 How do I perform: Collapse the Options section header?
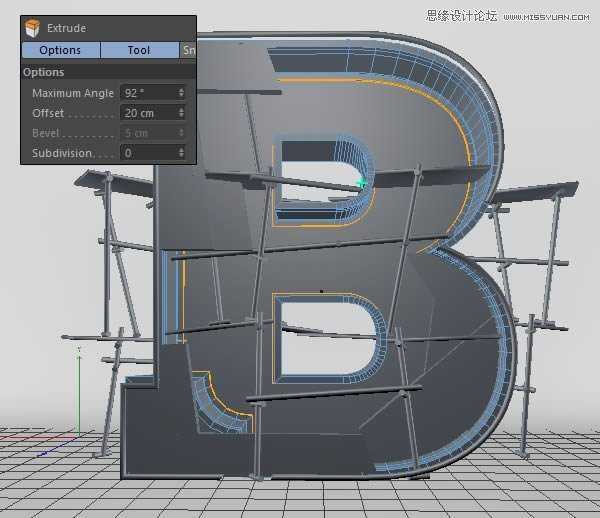coord(43,72)
